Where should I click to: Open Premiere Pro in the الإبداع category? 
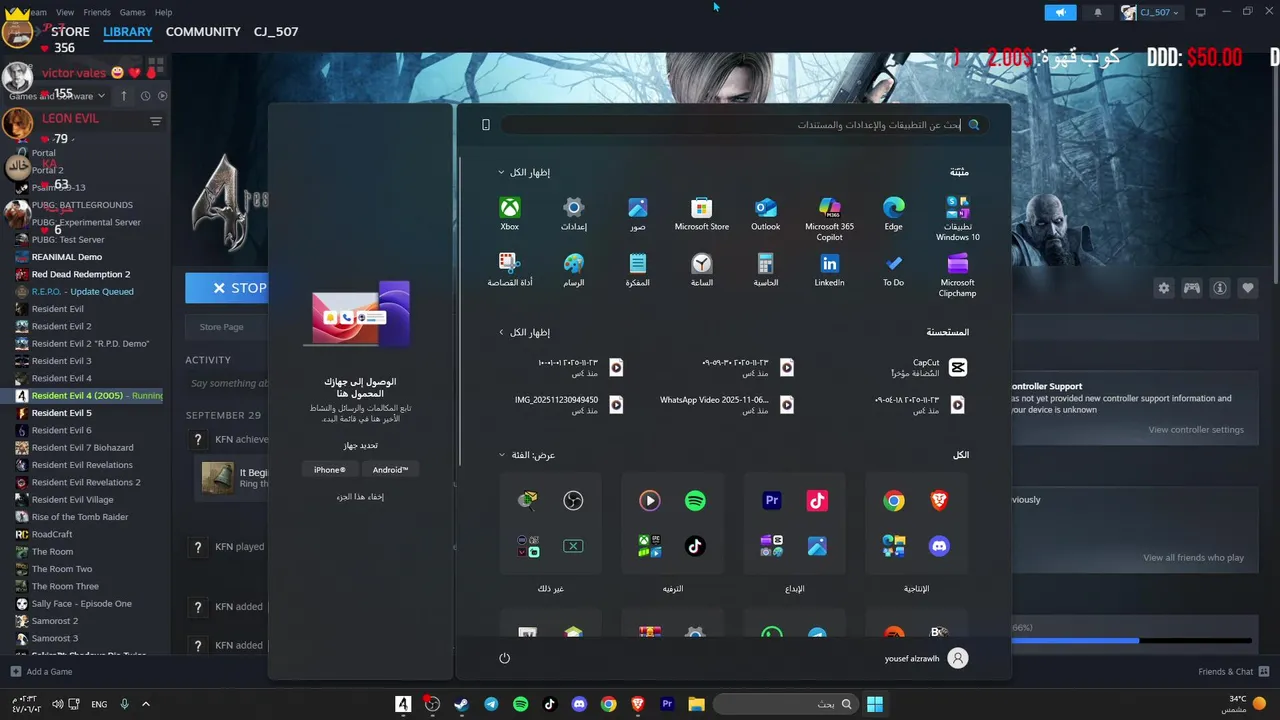[x=772, y=501]
